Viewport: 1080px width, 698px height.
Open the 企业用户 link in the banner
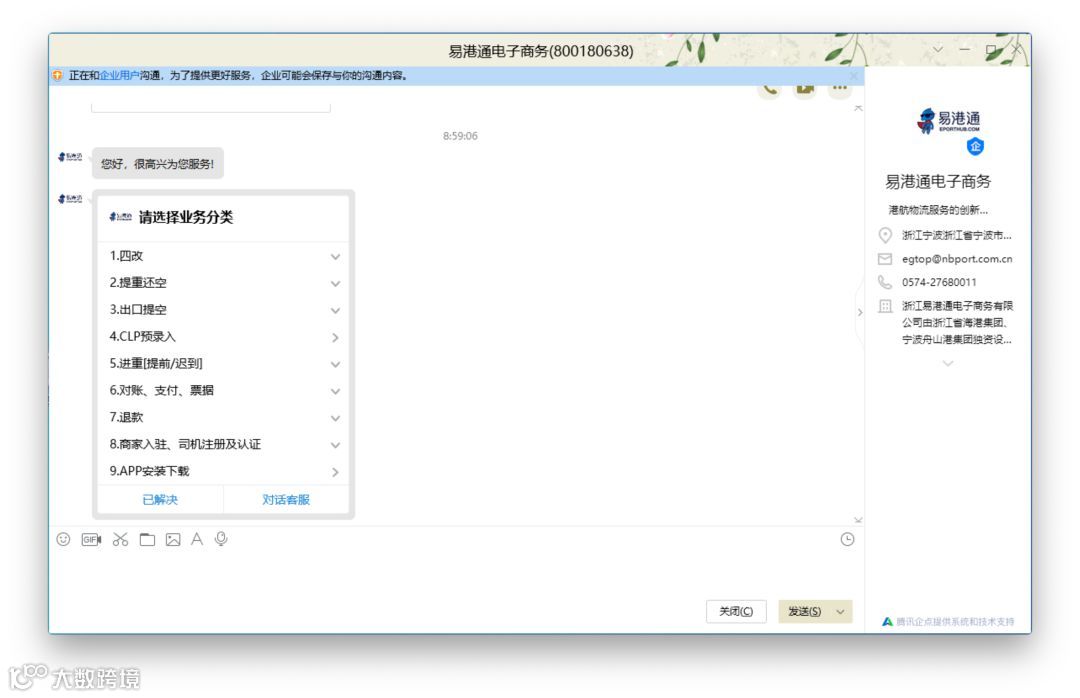tap(119, 75)
